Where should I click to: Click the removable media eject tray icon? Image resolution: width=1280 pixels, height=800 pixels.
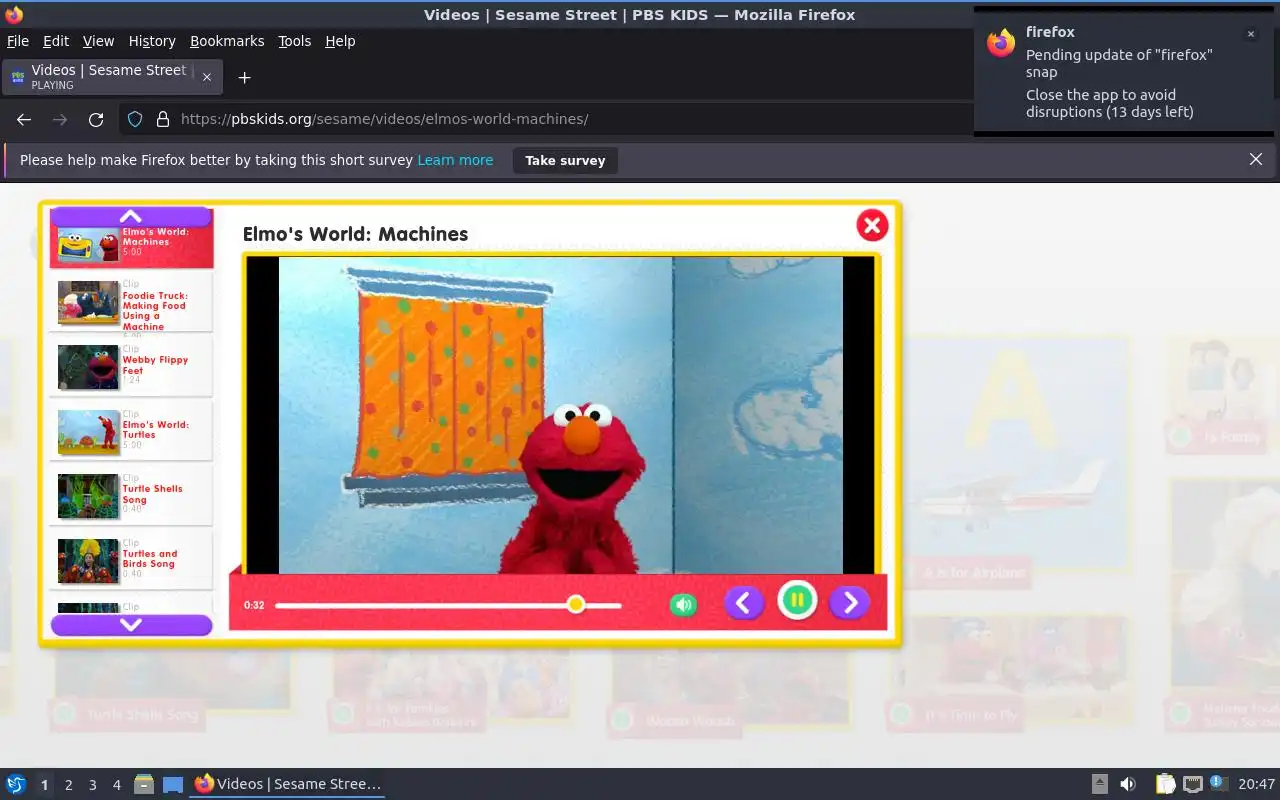[1099, 784]
